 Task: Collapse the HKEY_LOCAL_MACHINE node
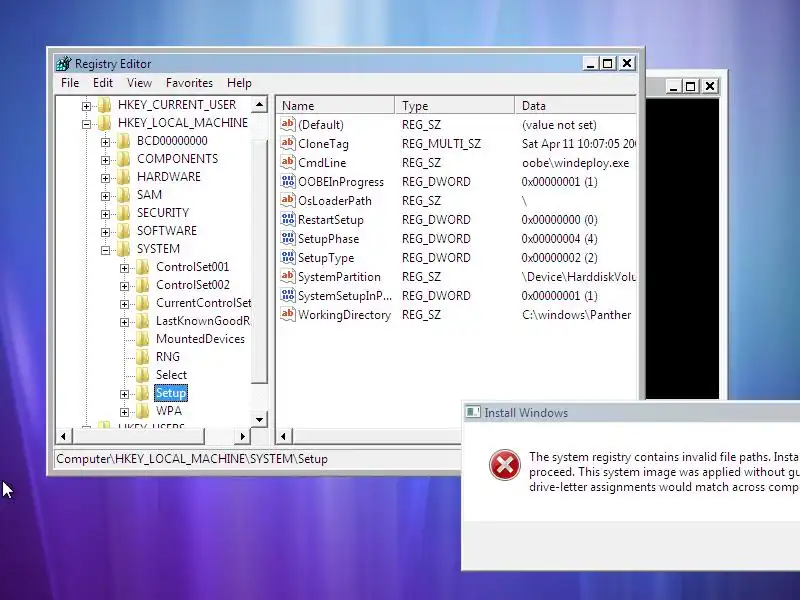coord(86,123)
